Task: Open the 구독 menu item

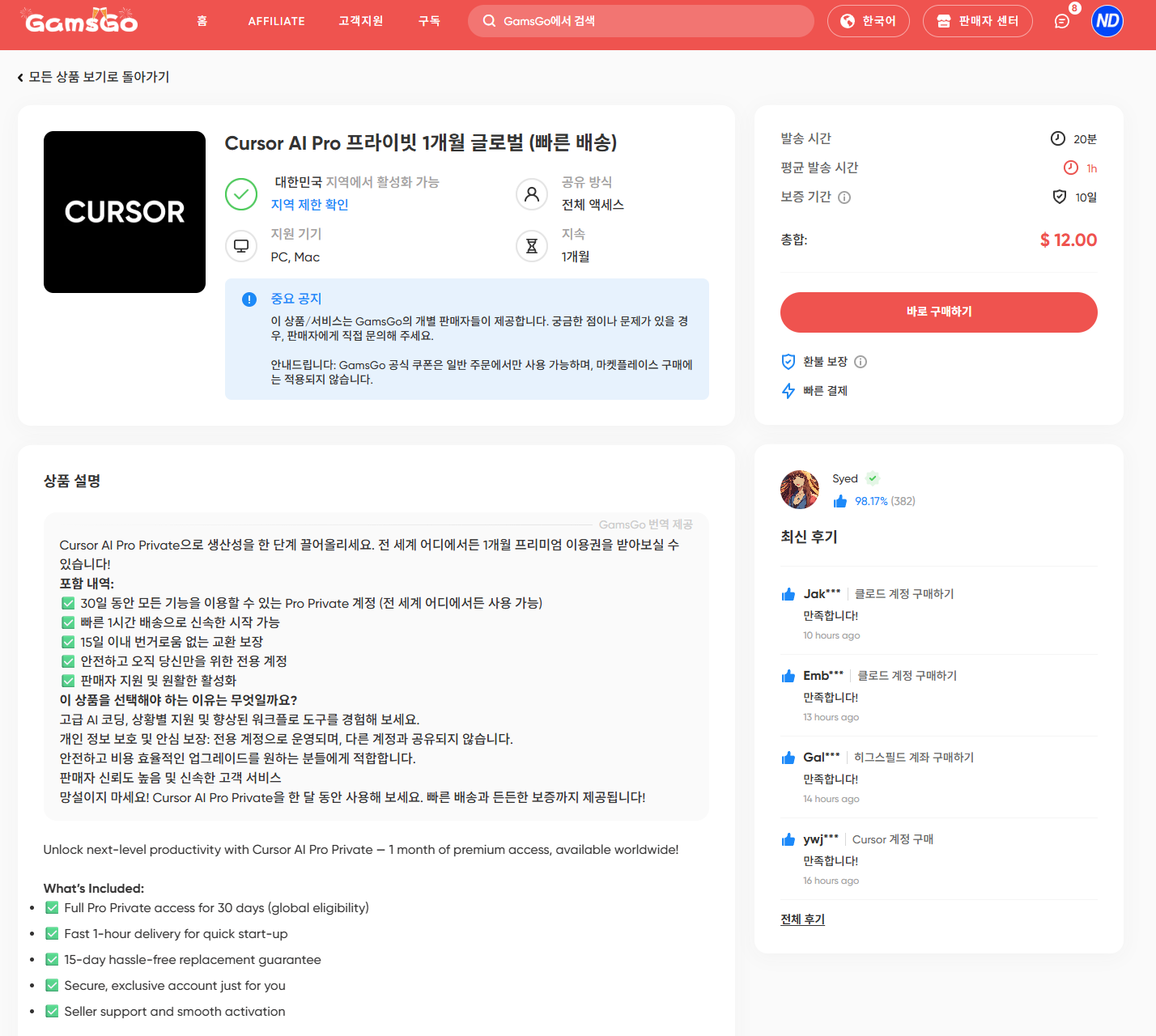Action: click(429, 21)
